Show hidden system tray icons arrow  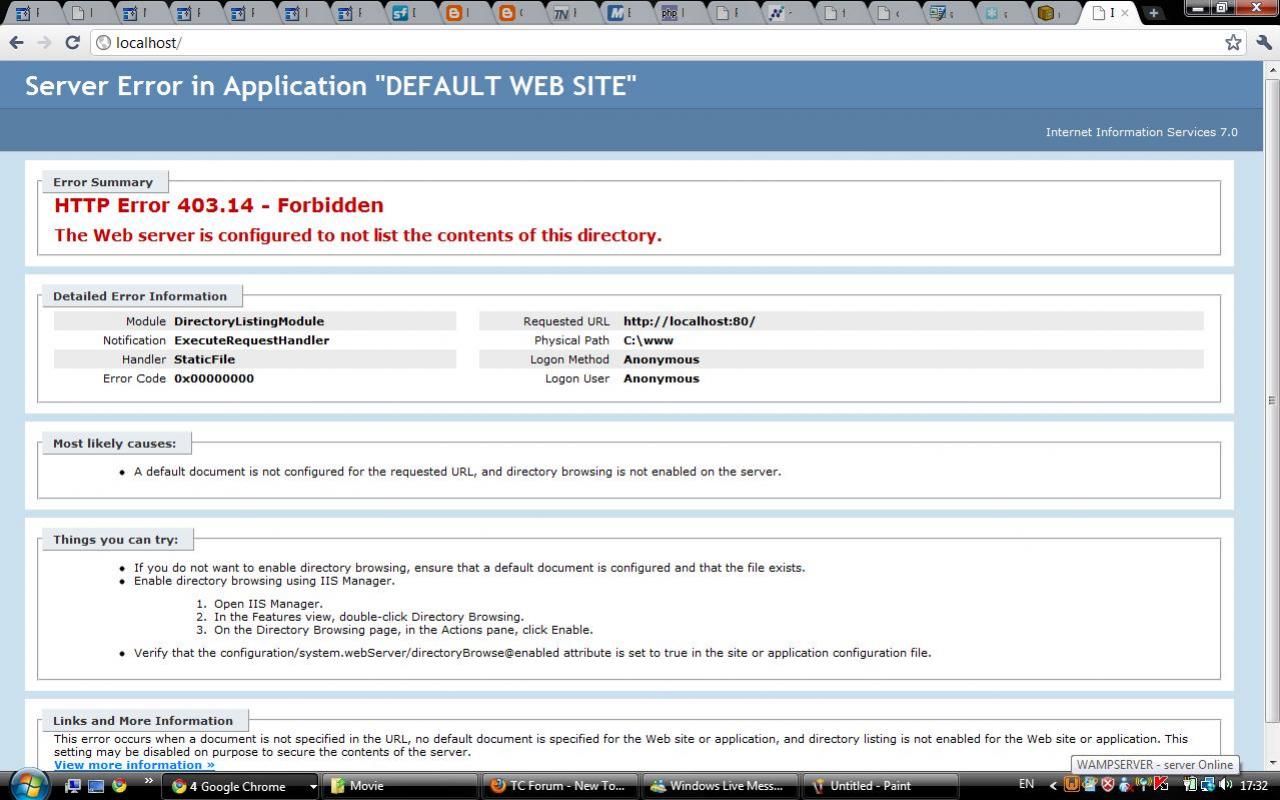tap(1053, 786)
